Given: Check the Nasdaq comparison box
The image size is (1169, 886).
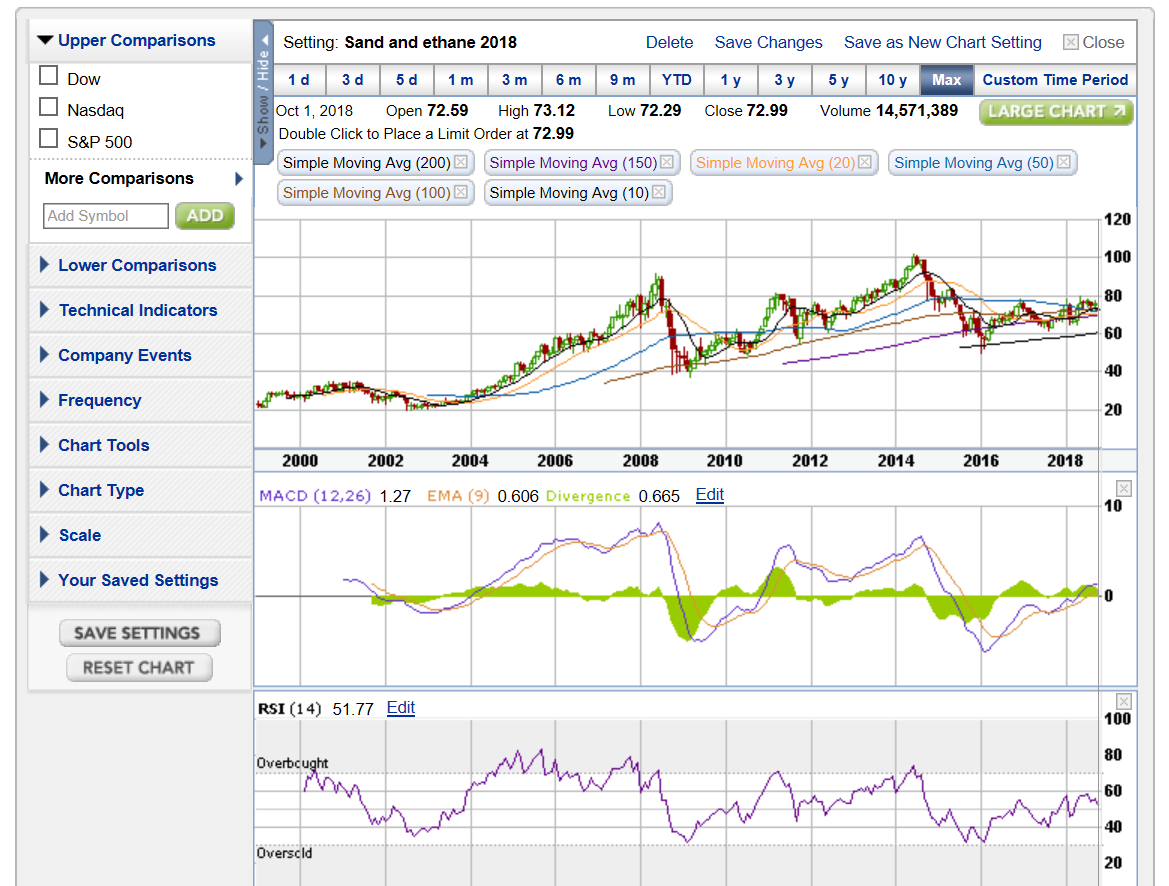Looking at the screenshot, I should point(48,107).
